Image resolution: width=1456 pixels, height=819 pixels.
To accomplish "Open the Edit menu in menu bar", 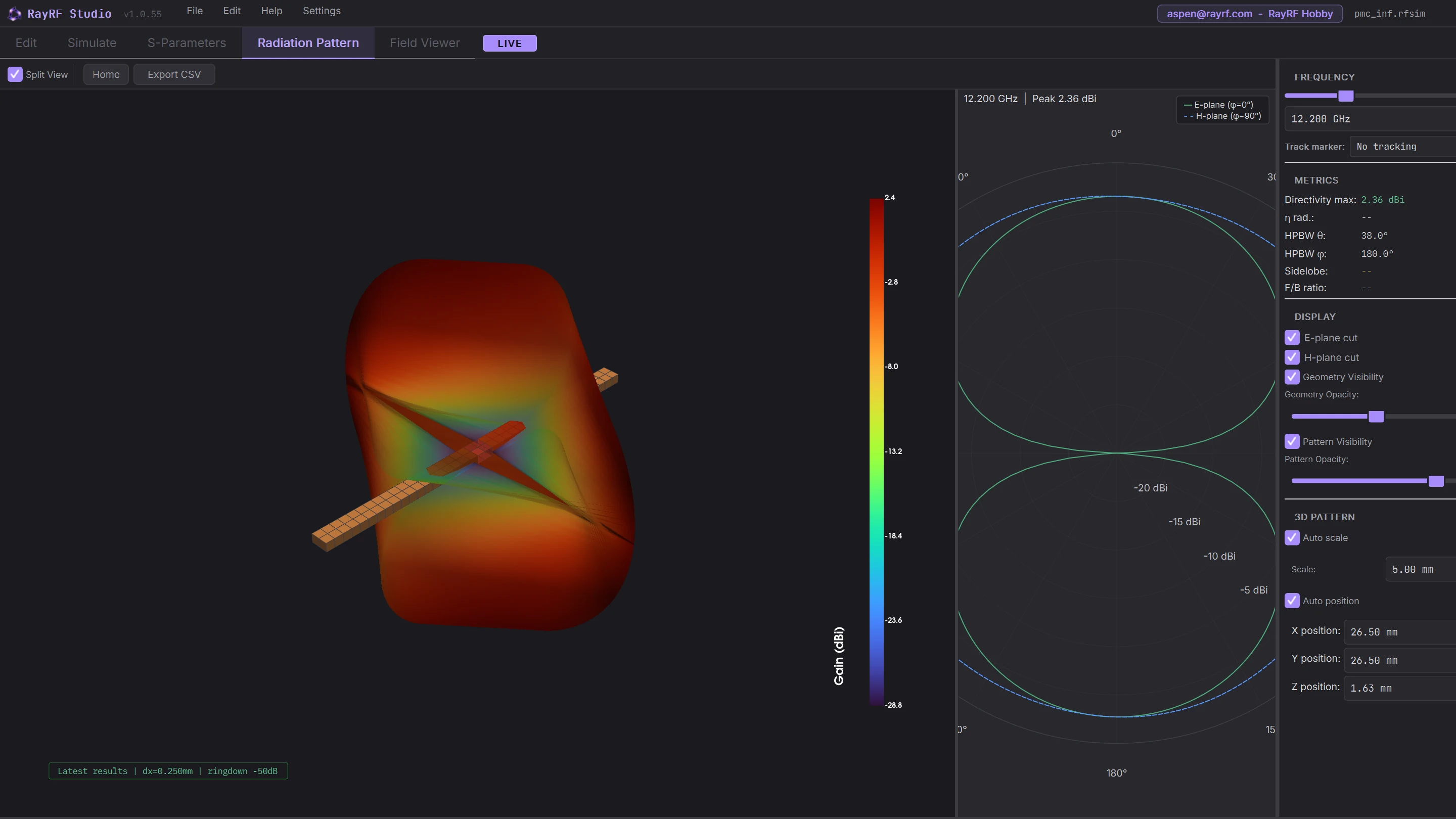I will pyautogui.click(x=232, y=11).
